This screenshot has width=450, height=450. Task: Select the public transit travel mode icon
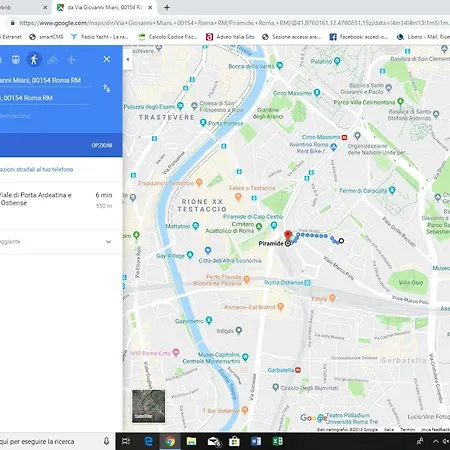tap(15, 60)
